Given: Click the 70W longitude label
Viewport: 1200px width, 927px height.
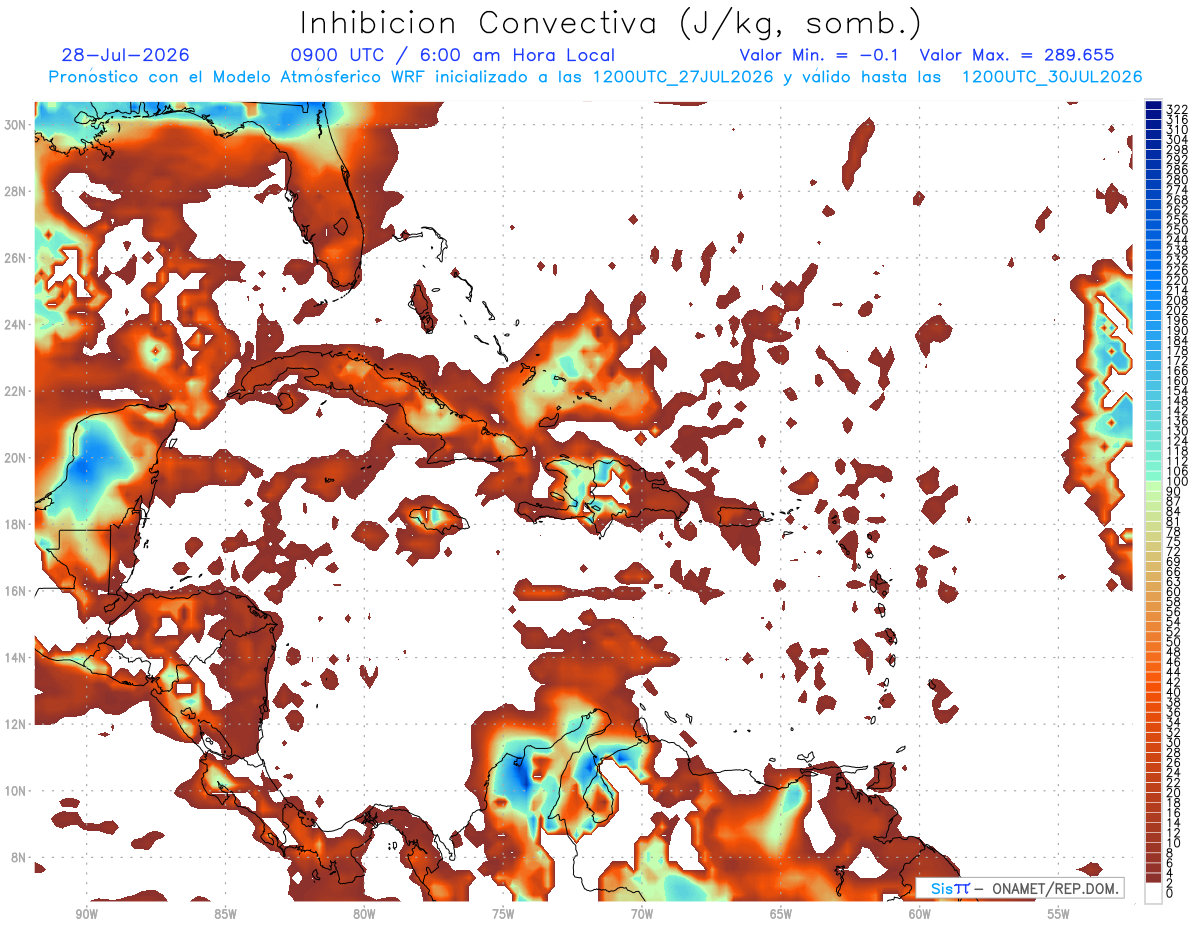Looking at the screenshot, I should coord(642,914).
